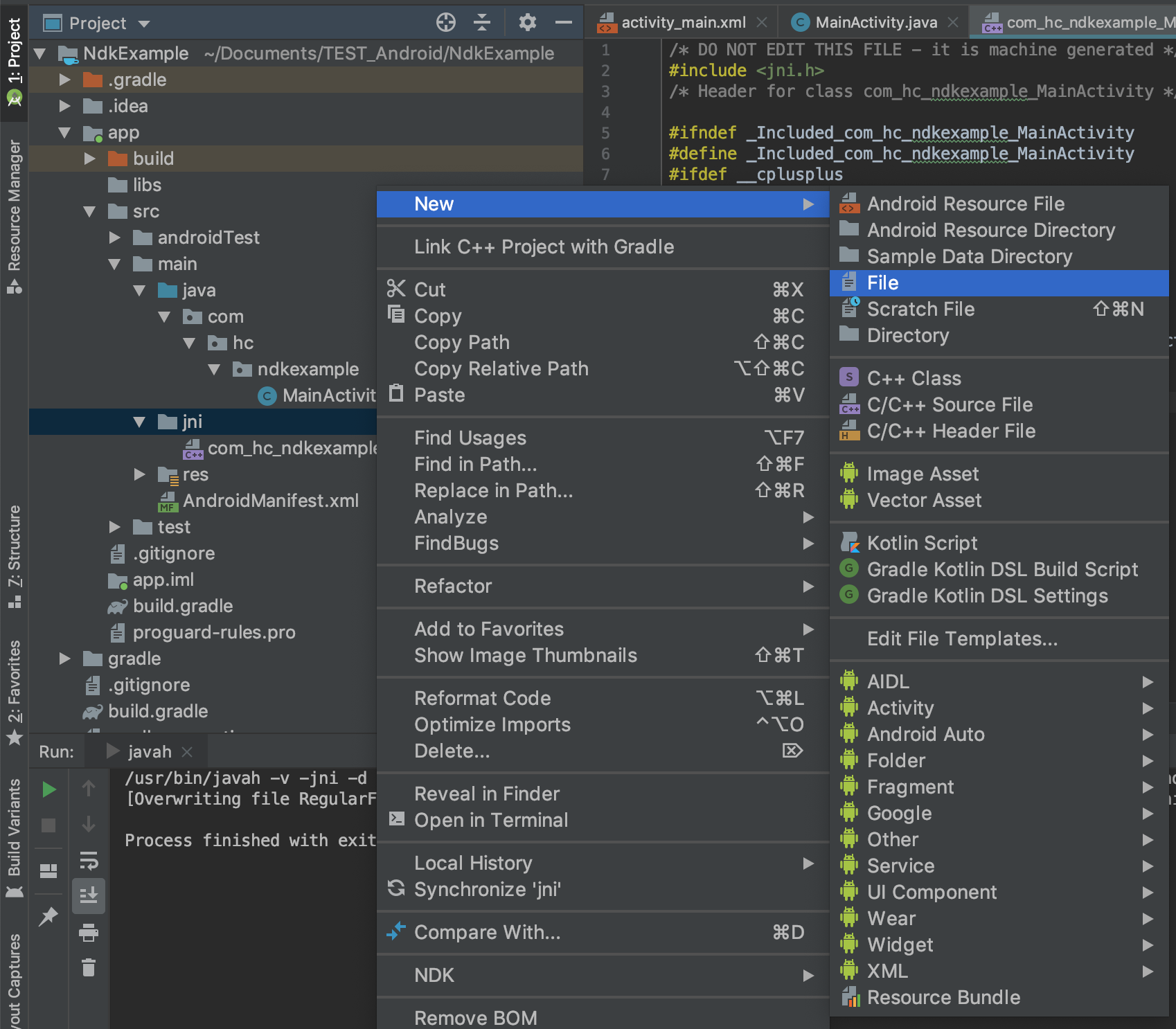Choose C++ Class option
The height and width of the screenshot is (1029, 1176).
click(x=999, y=378)
